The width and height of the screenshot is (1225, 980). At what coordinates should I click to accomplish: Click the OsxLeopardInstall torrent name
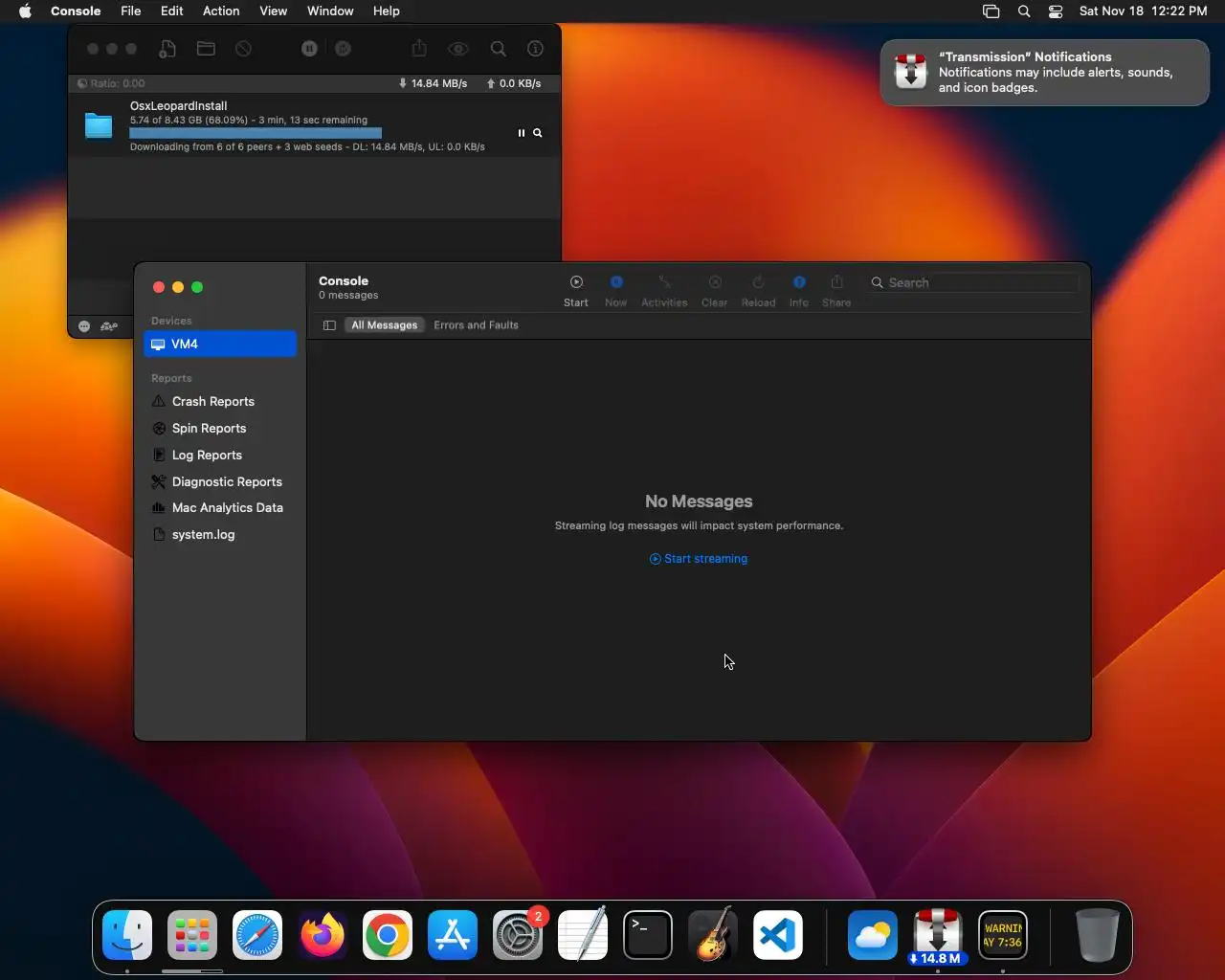(x=179, y=106)
